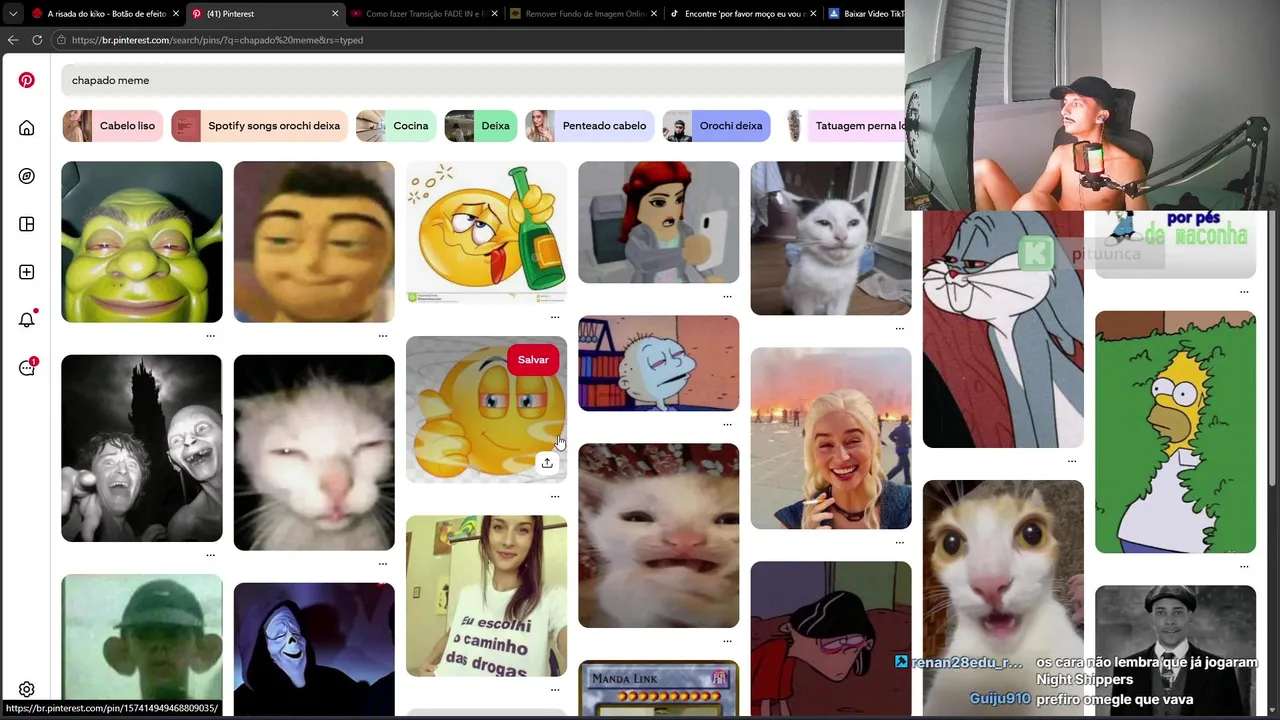1280x720 pixels.
Task: Filter by the 'Deixa' chip
Action: tap(481, 126)
